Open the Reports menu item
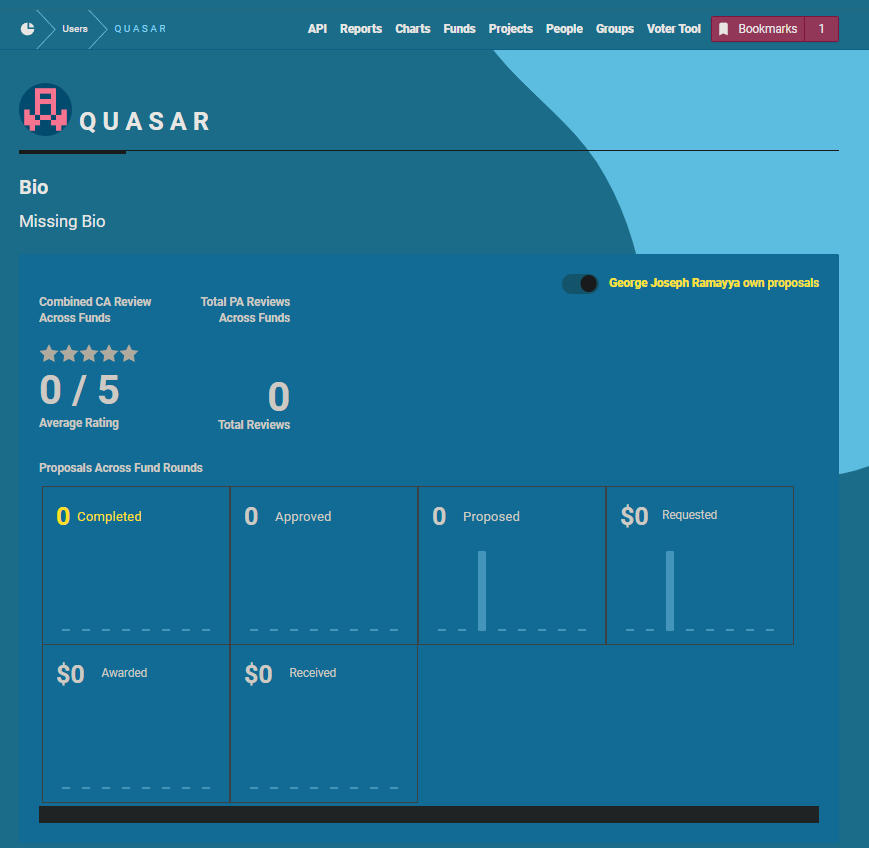 point(361,29)
